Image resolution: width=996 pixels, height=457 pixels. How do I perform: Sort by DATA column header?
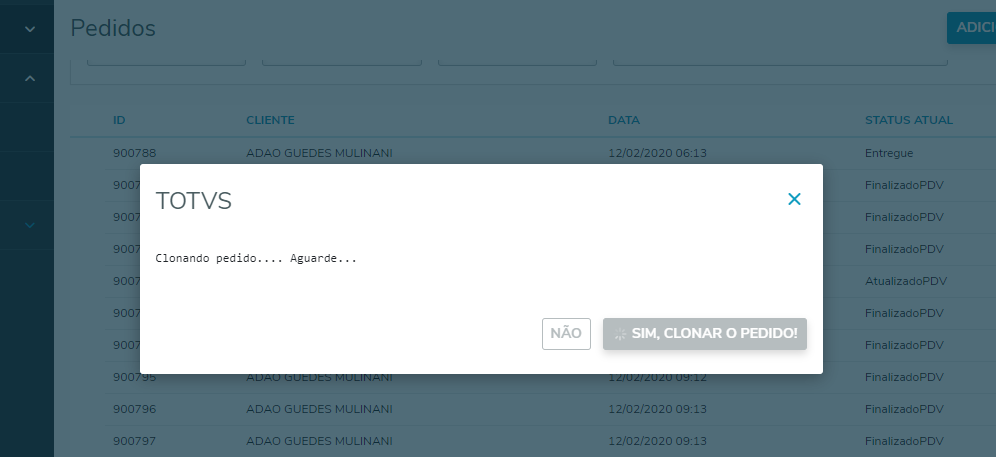624,120
